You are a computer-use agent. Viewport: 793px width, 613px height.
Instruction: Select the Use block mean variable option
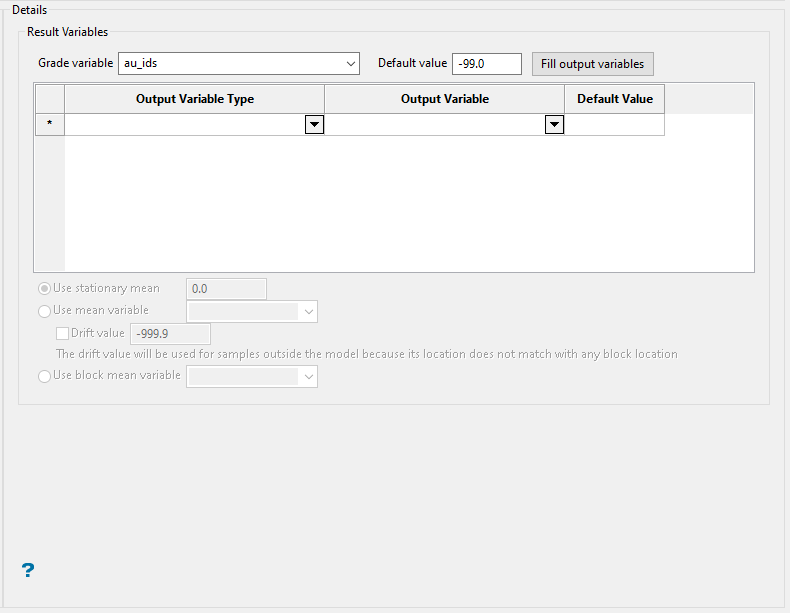click(45, 376)
